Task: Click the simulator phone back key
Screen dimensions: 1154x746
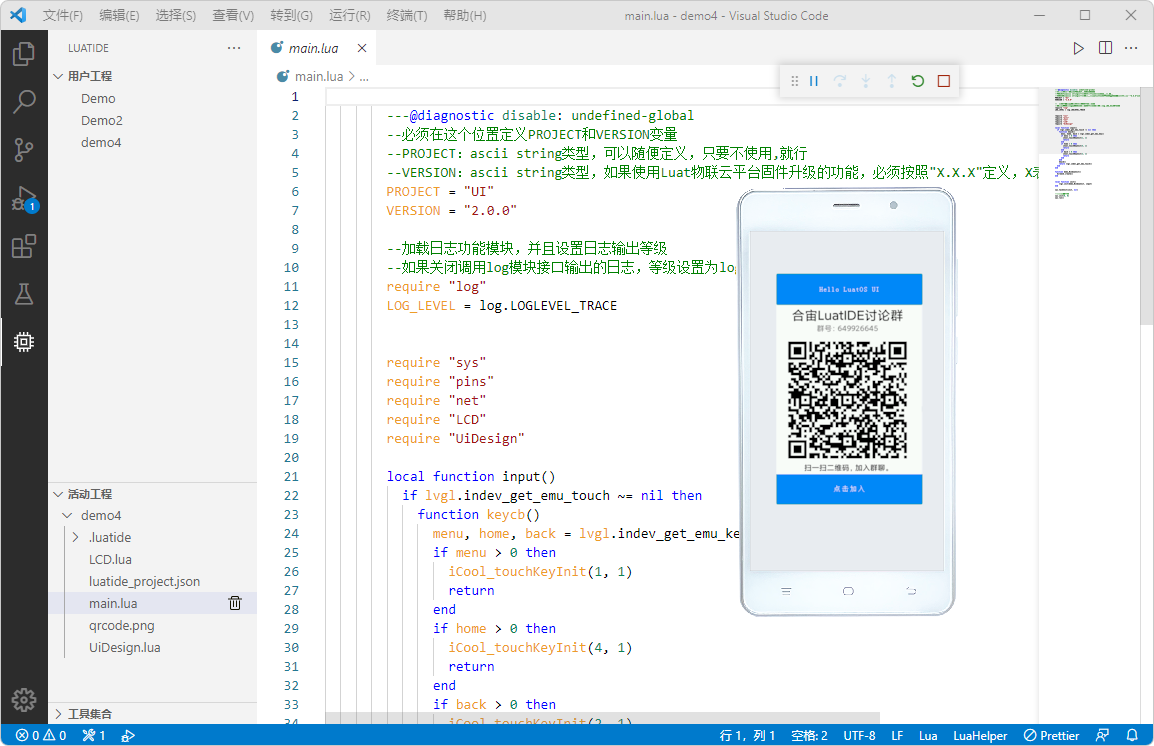Action: click(911, 592)
